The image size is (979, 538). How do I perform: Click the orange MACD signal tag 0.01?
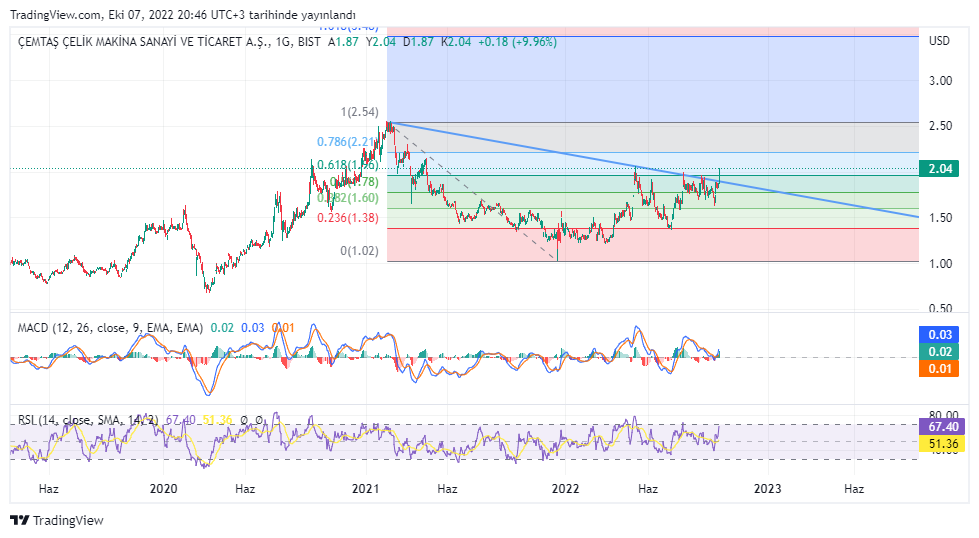(x=939, y=368)
